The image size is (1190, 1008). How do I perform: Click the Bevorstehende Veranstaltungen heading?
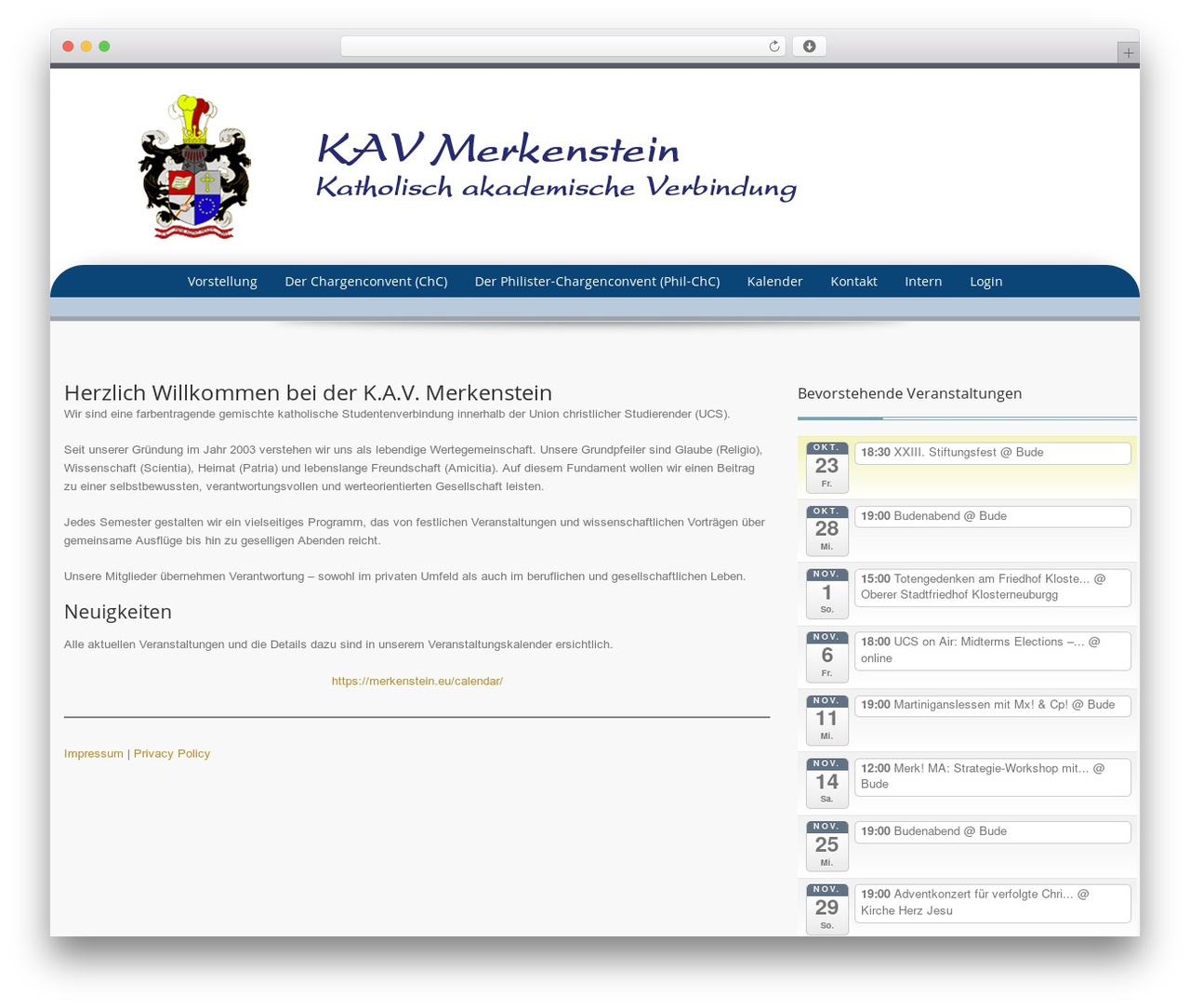click(x=909, y=393)
